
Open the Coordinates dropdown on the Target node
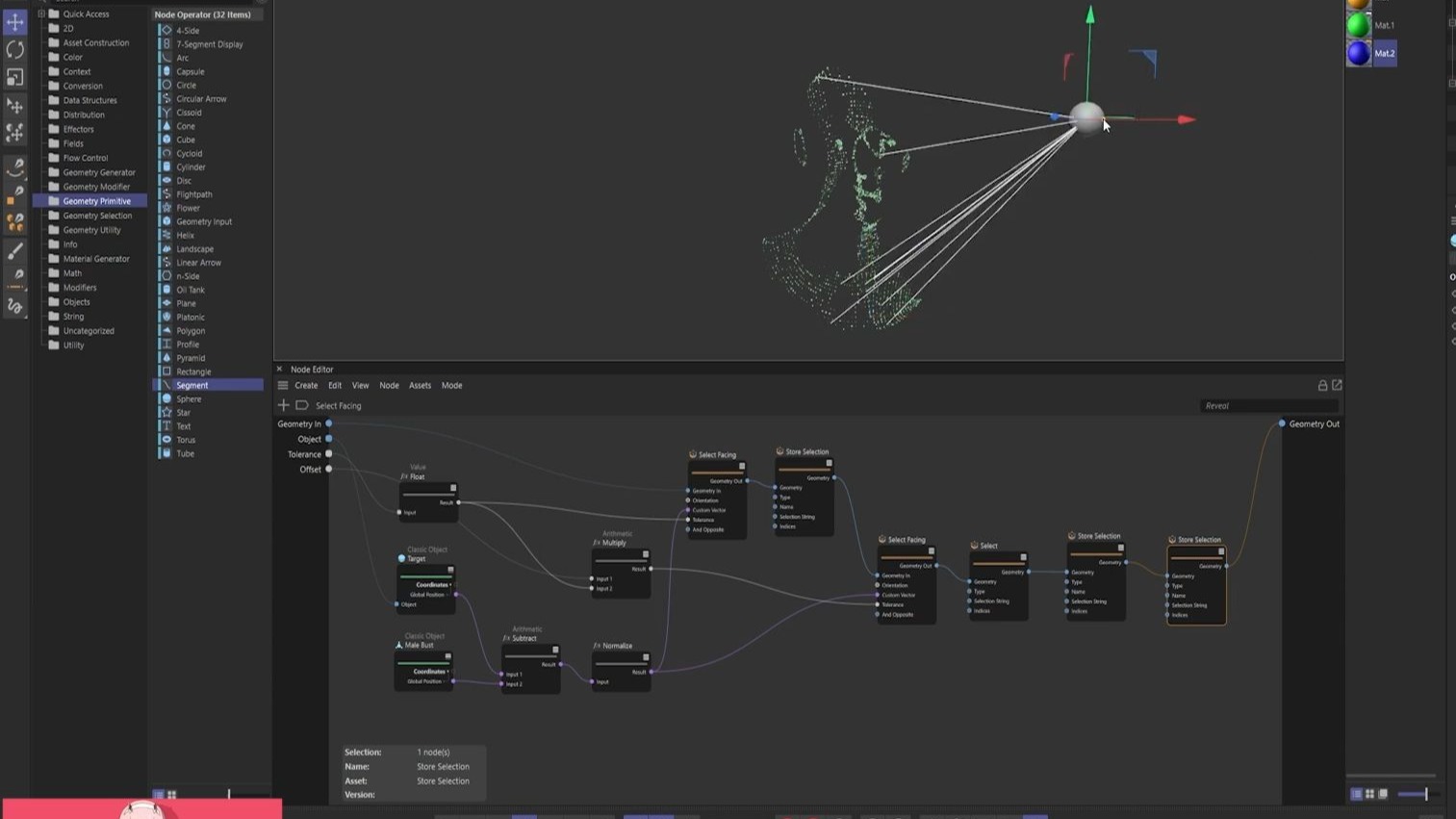(432, 585)
